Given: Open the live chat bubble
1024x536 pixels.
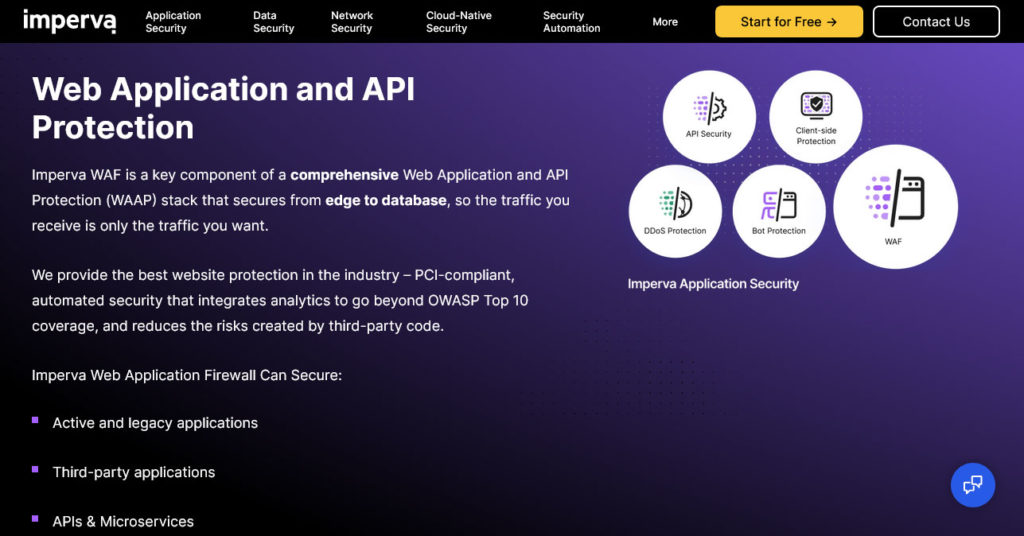Looking at the screenshot, I should tap(973, 485).
